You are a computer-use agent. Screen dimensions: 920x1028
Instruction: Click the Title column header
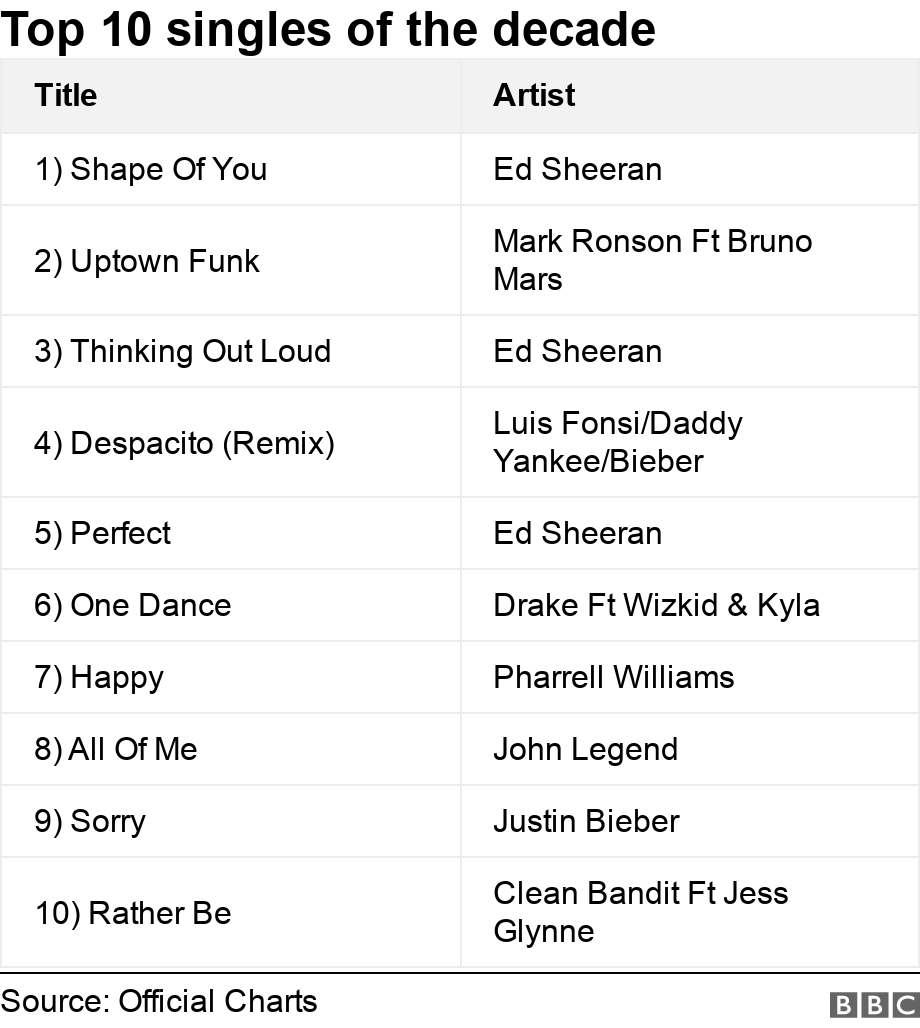tap(66, 95)
